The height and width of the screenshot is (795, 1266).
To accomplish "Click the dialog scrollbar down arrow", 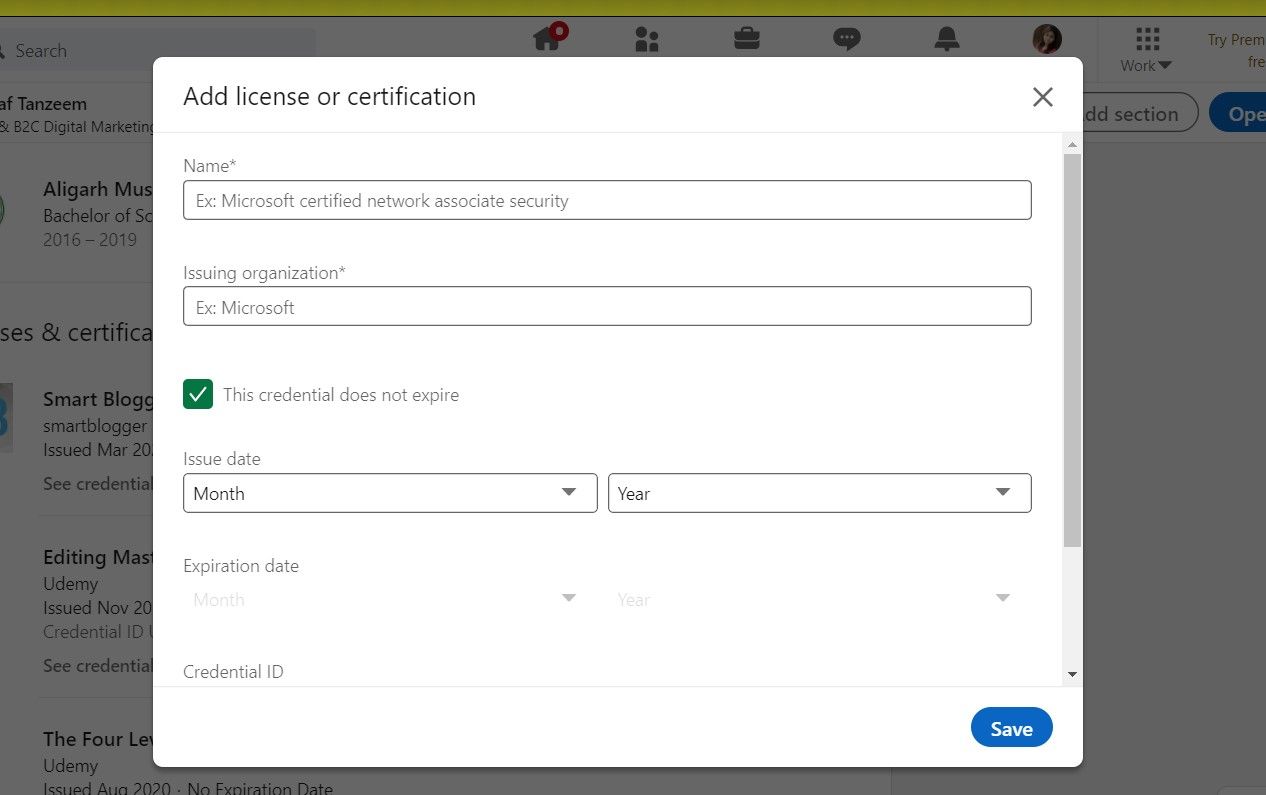I will 1072,674.
